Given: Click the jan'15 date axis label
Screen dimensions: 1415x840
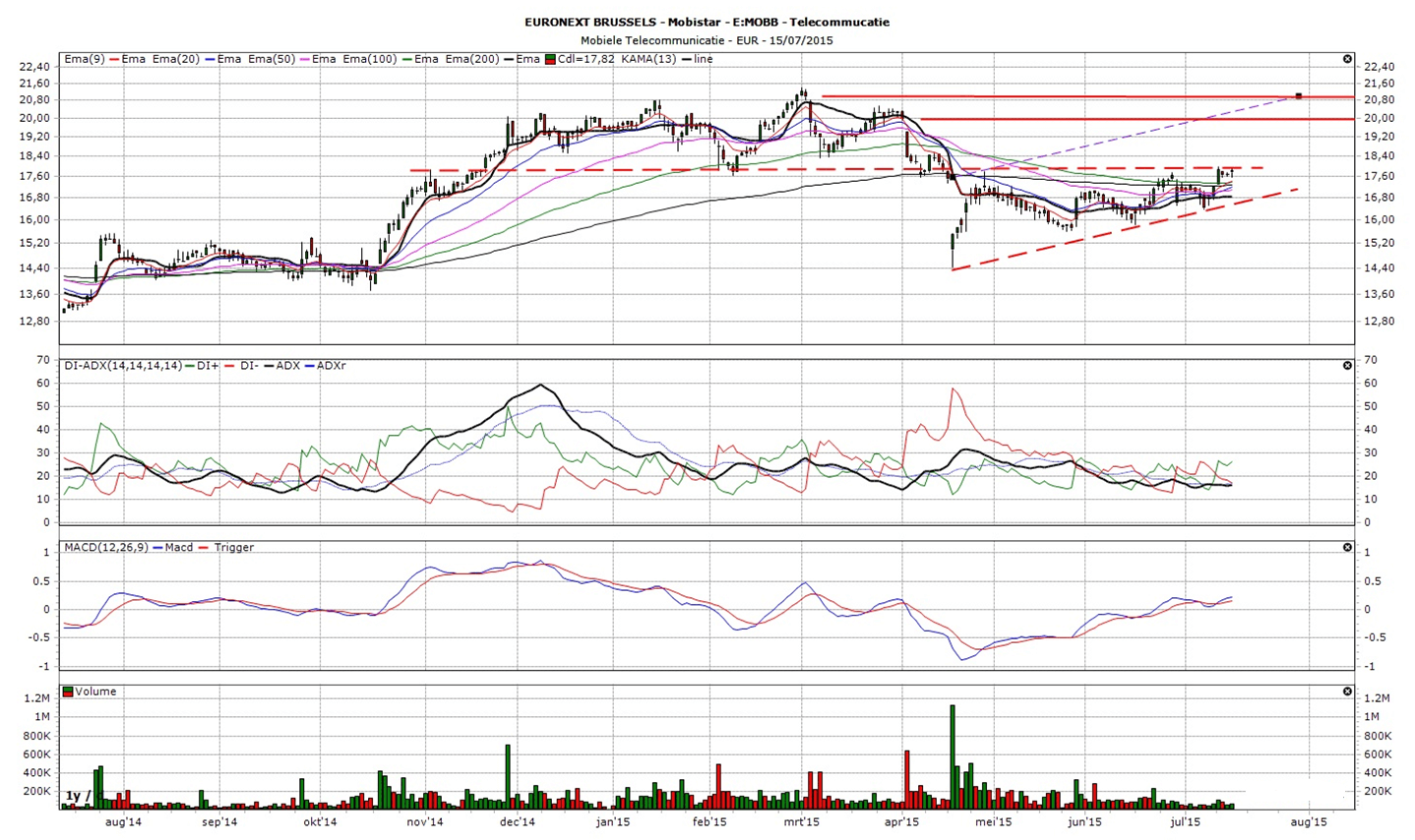Looking at the screenshot, I should coord(612,821).
